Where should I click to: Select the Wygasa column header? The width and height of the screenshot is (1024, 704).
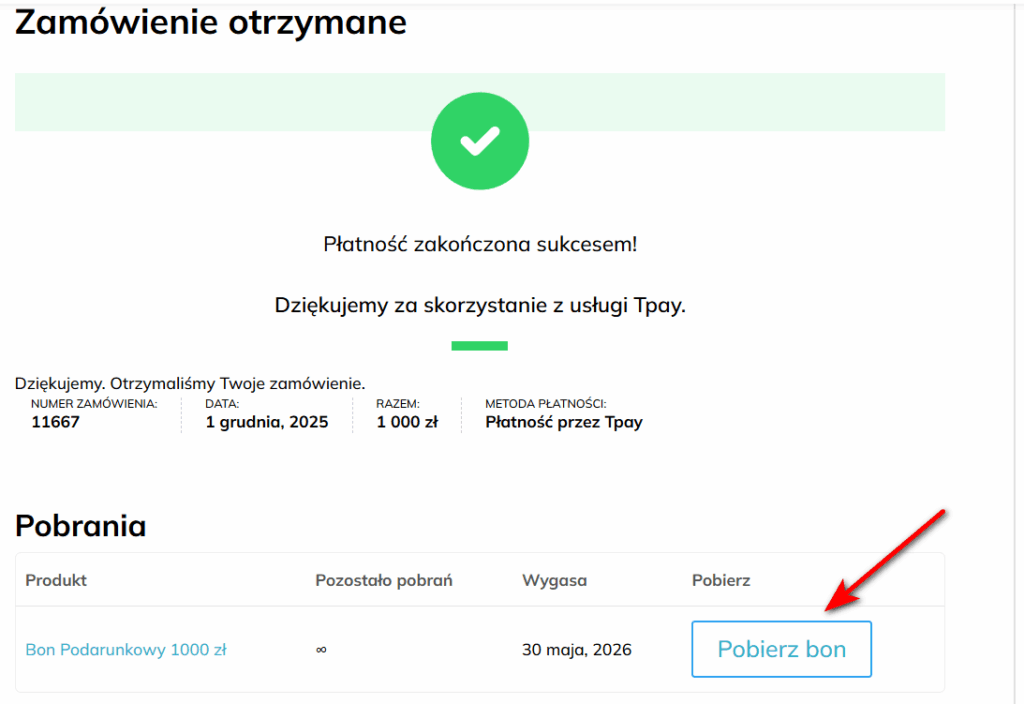[x=554, y=580]
